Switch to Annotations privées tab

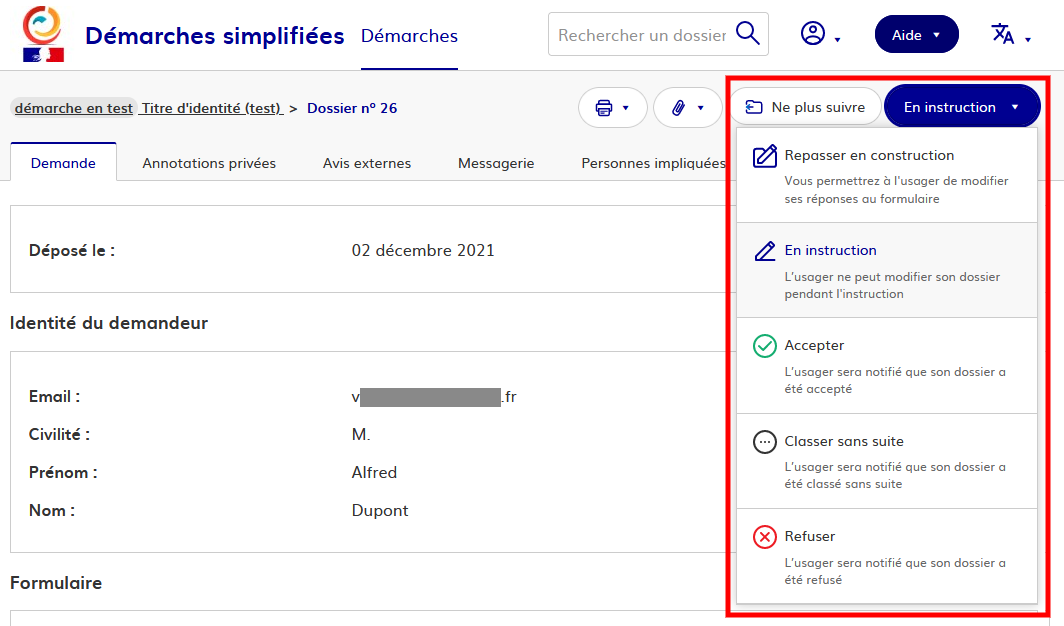[209, 163]
